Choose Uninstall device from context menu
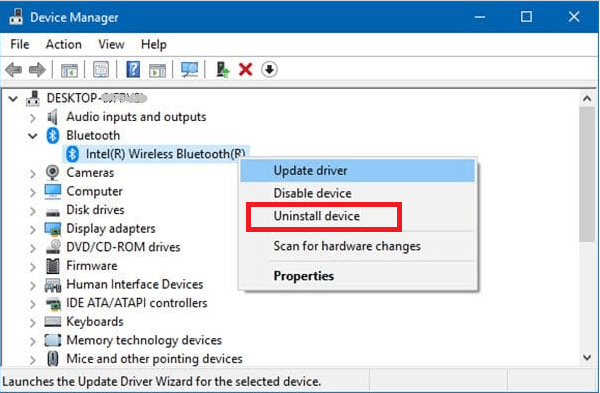 357,216
